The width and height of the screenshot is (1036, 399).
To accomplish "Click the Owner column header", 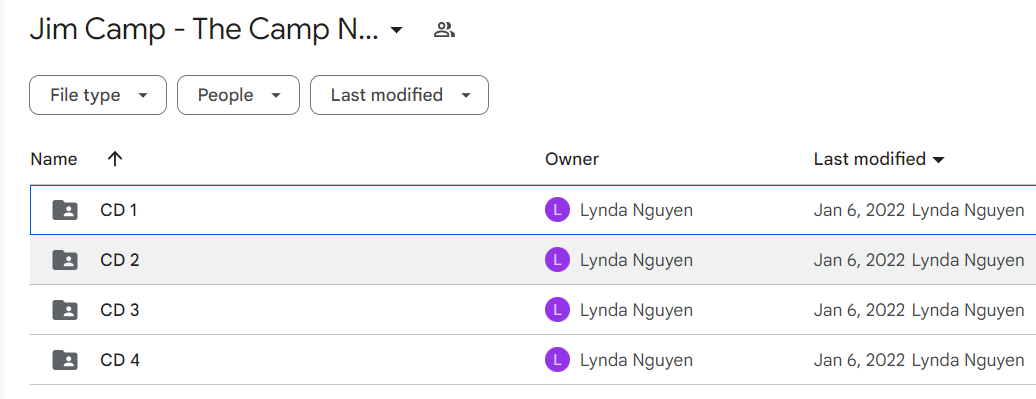I will 572,159.
